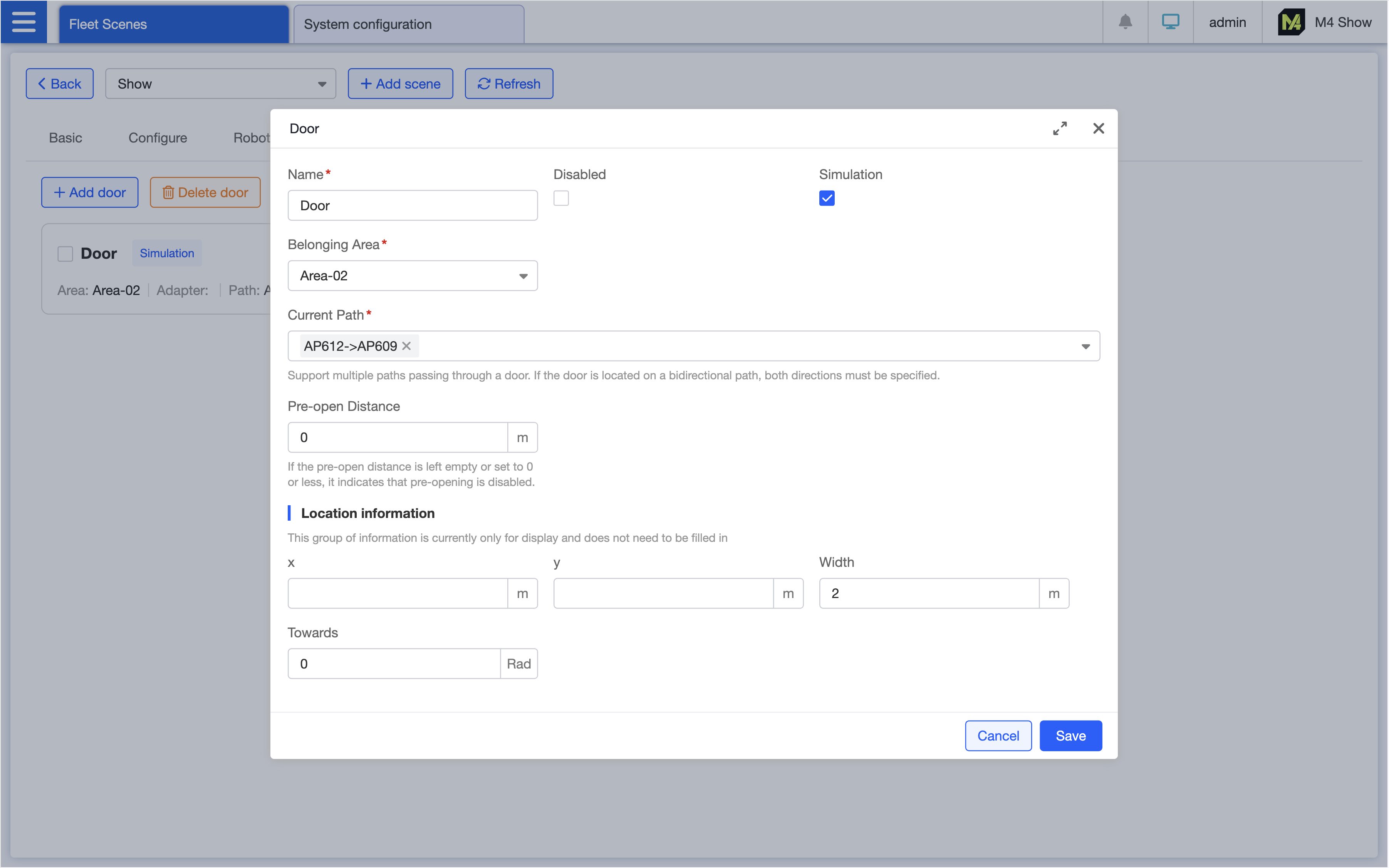Open the Show scene selector dropdown
This screenshot has height=868, width=1389.
(x=220, y=84)
